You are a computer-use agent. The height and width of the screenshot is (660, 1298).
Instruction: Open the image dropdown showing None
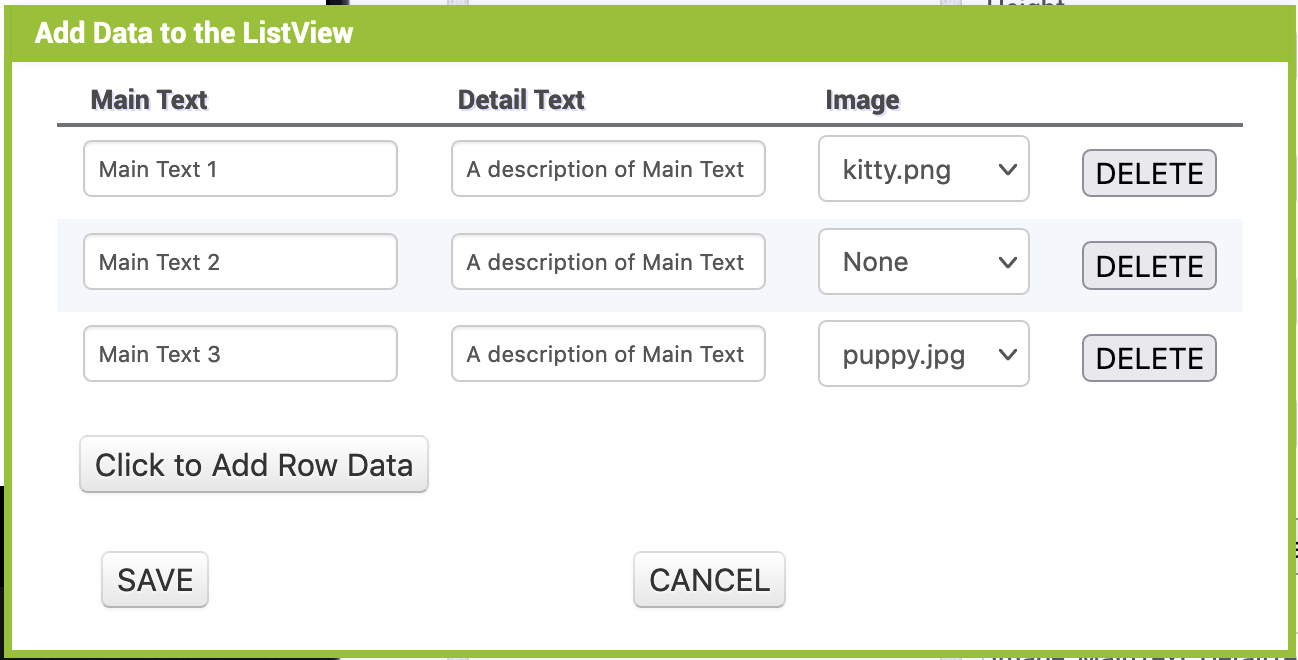(x=922, y=261)
